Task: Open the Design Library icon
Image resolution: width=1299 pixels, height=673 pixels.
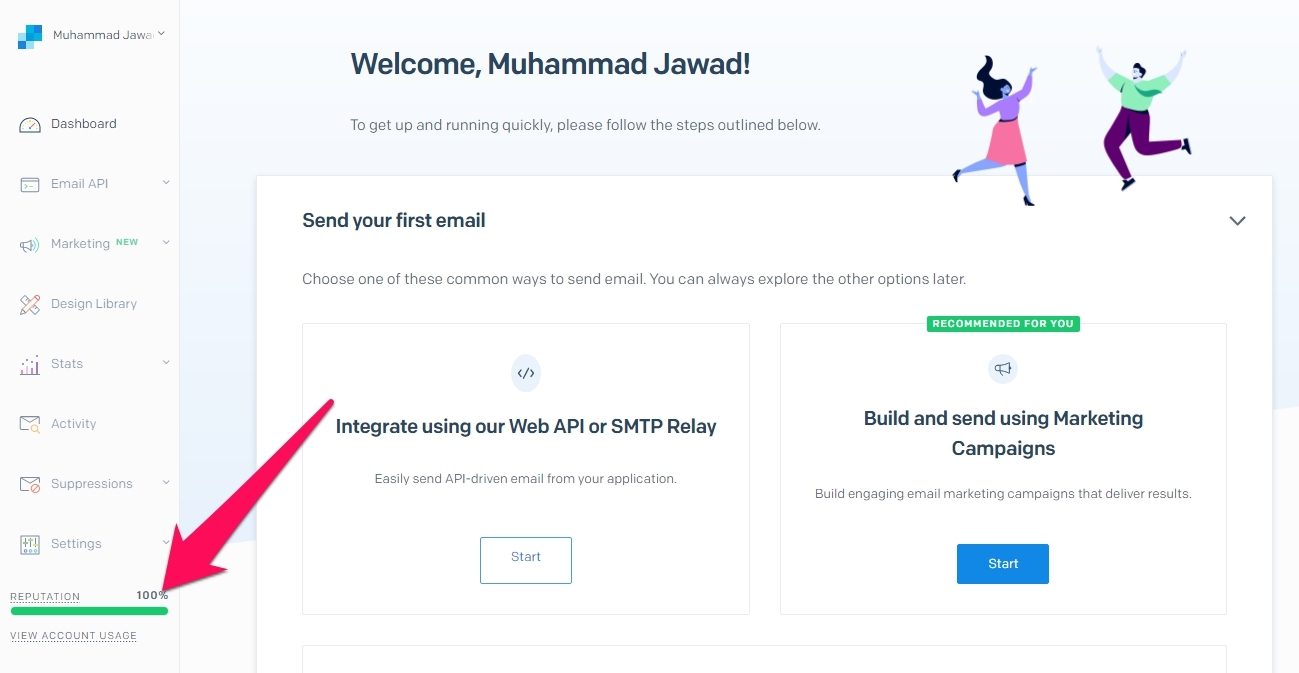Action: 30,304
